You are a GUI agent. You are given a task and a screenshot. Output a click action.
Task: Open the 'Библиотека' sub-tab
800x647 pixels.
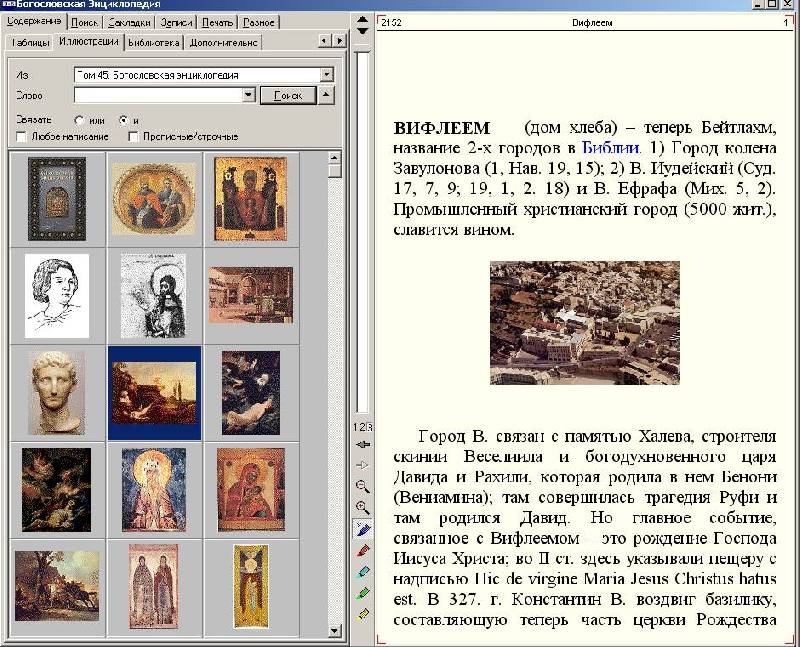click(x=154, y=42)
